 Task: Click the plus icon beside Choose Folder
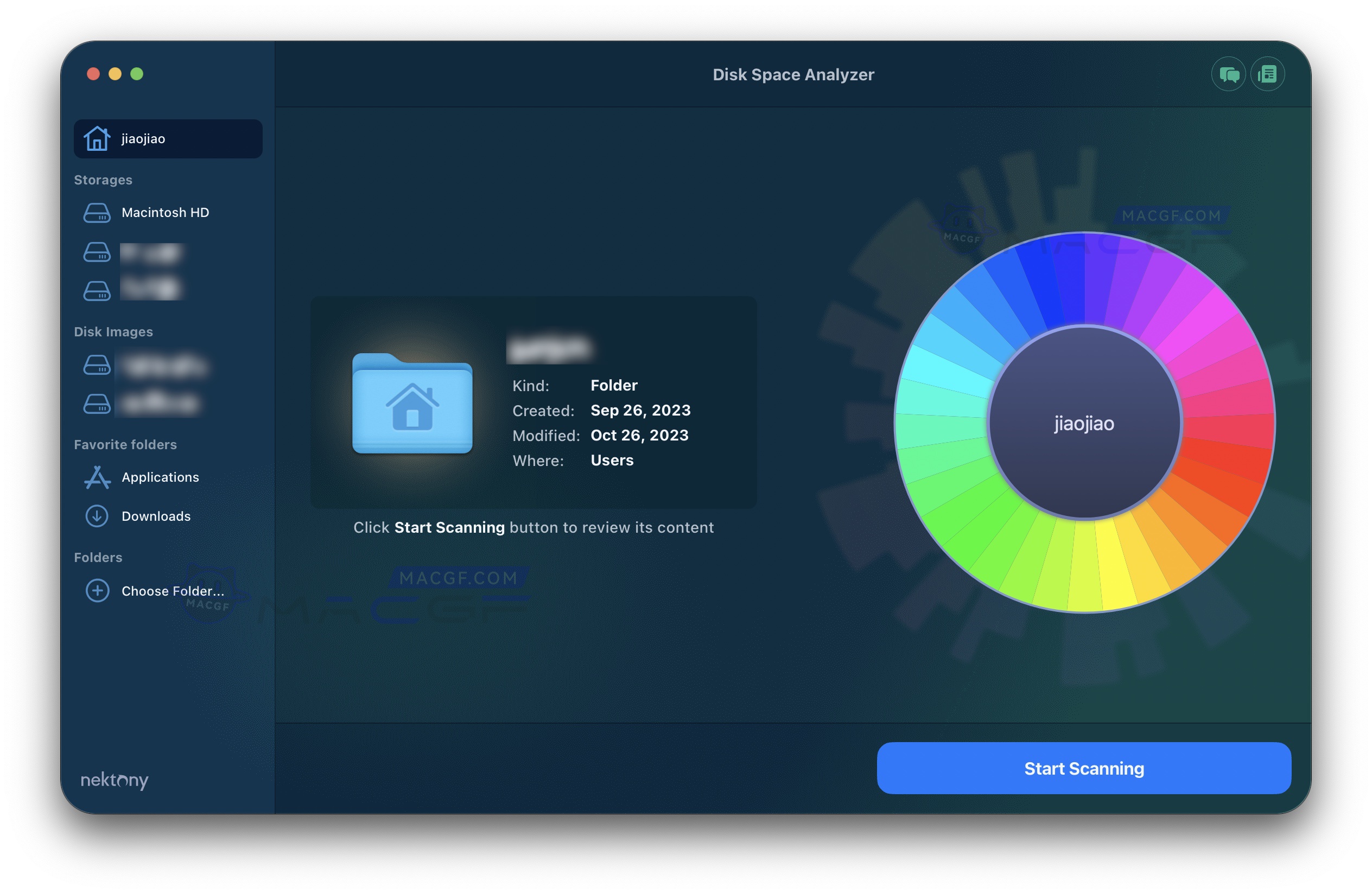point(98,591)
